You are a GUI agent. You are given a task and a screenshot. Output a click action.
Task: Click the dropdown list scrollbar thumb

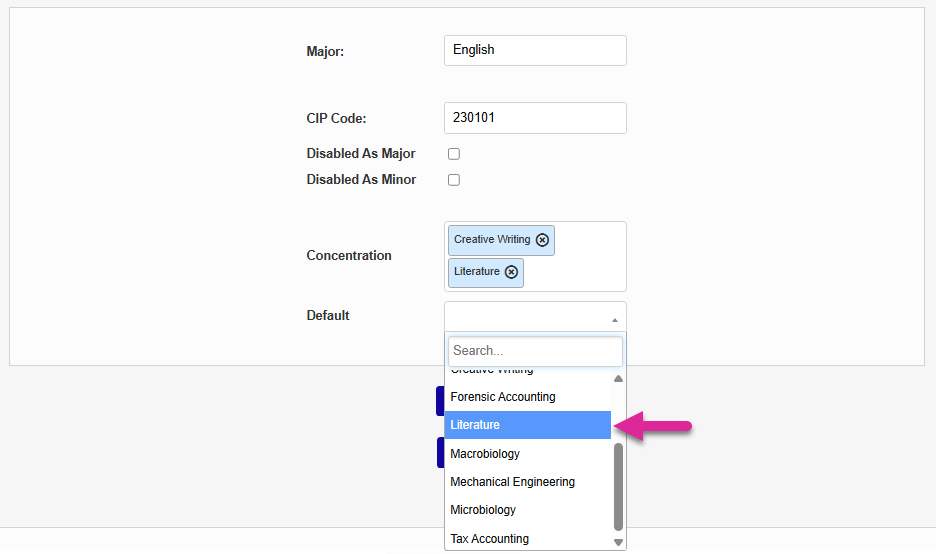tap(618, 485)
